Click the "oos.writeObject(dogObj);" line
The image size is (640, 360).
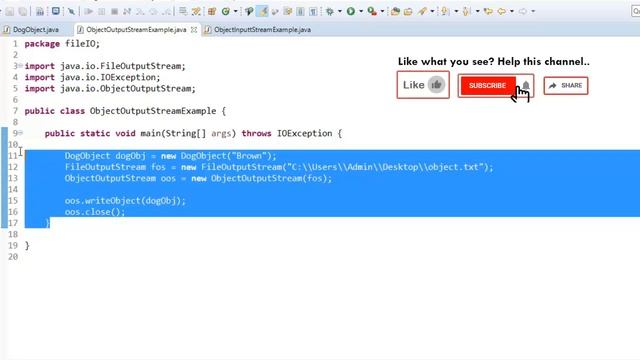click(x=125, y=201)
